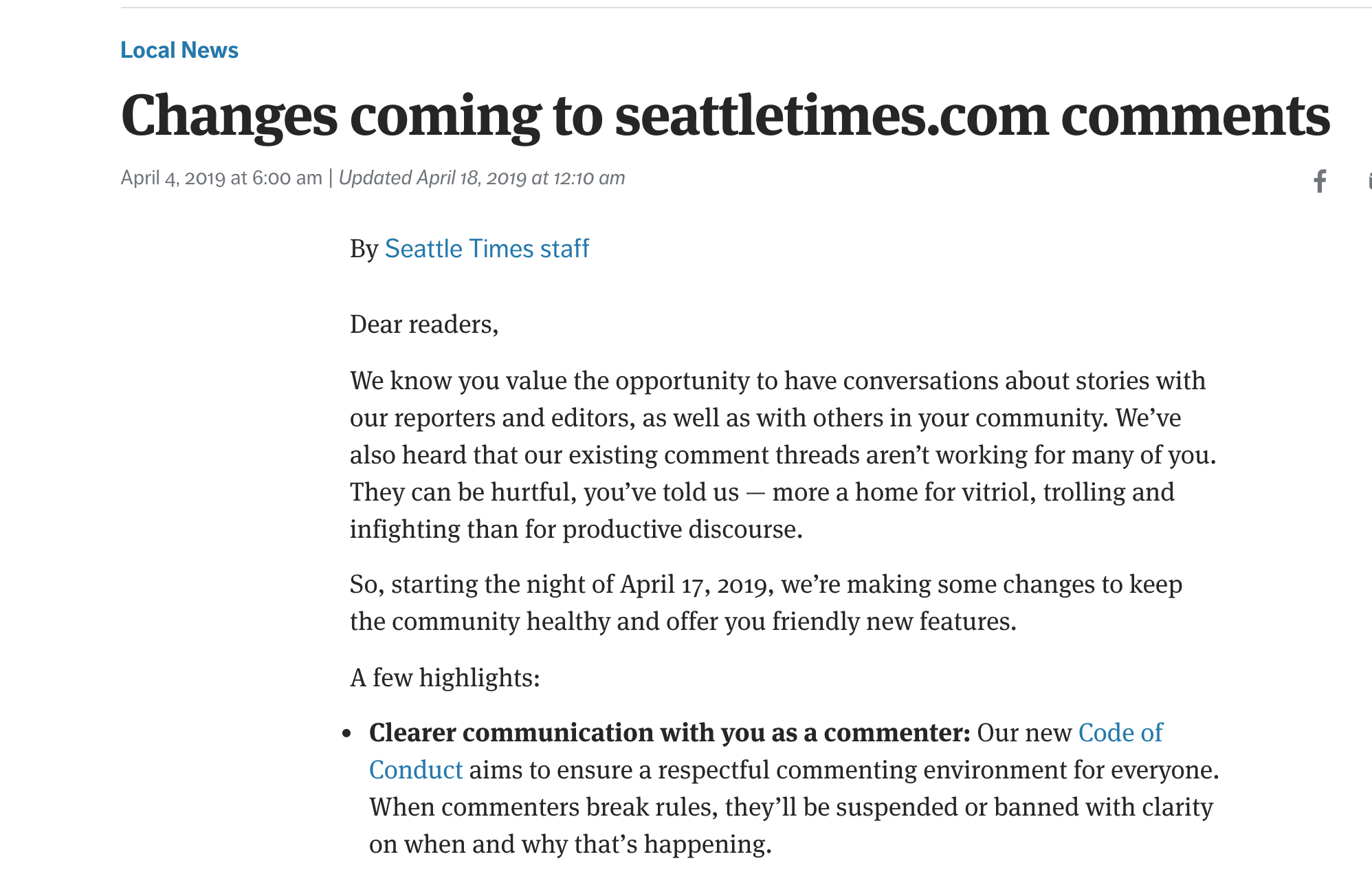Click the bullet point marker before Clearer communication
1372x872 pixels.
pyautogui.click(x=347, y=734)
